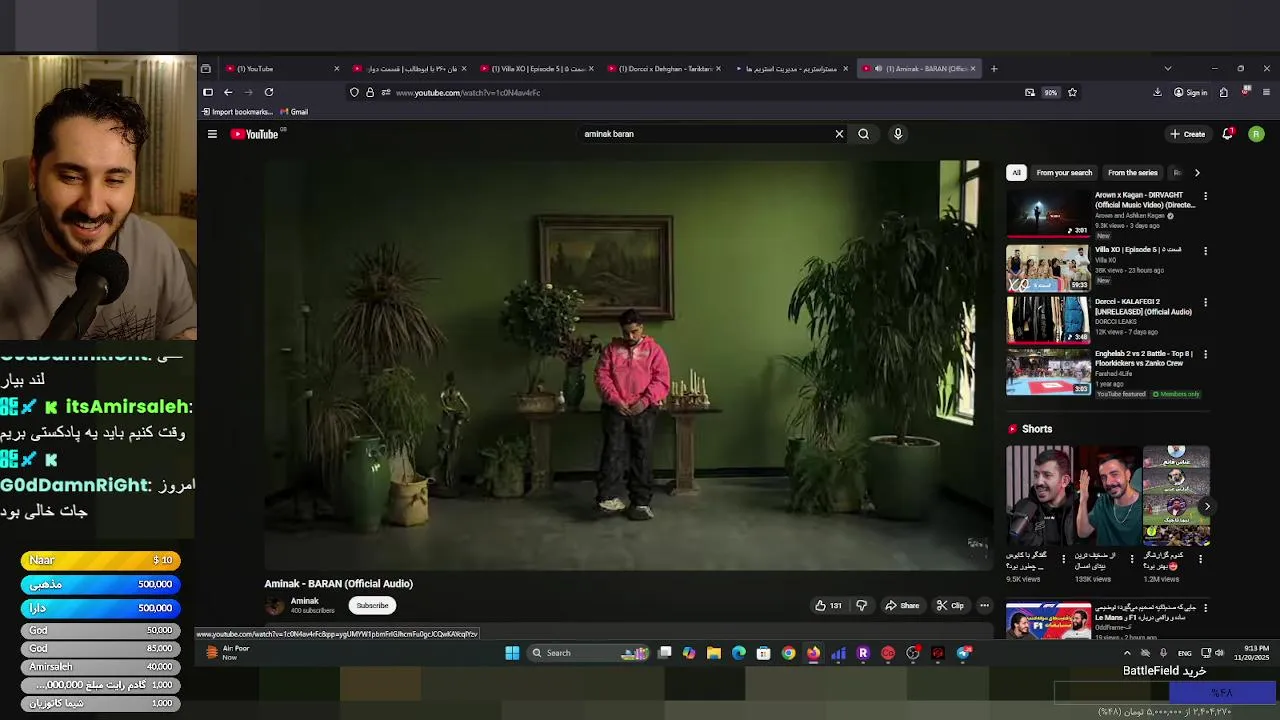Image resolution: width=1280 pixels, height=720 pixels.
Task: Open the green account avatar menu
Action: click(1256, 134)
